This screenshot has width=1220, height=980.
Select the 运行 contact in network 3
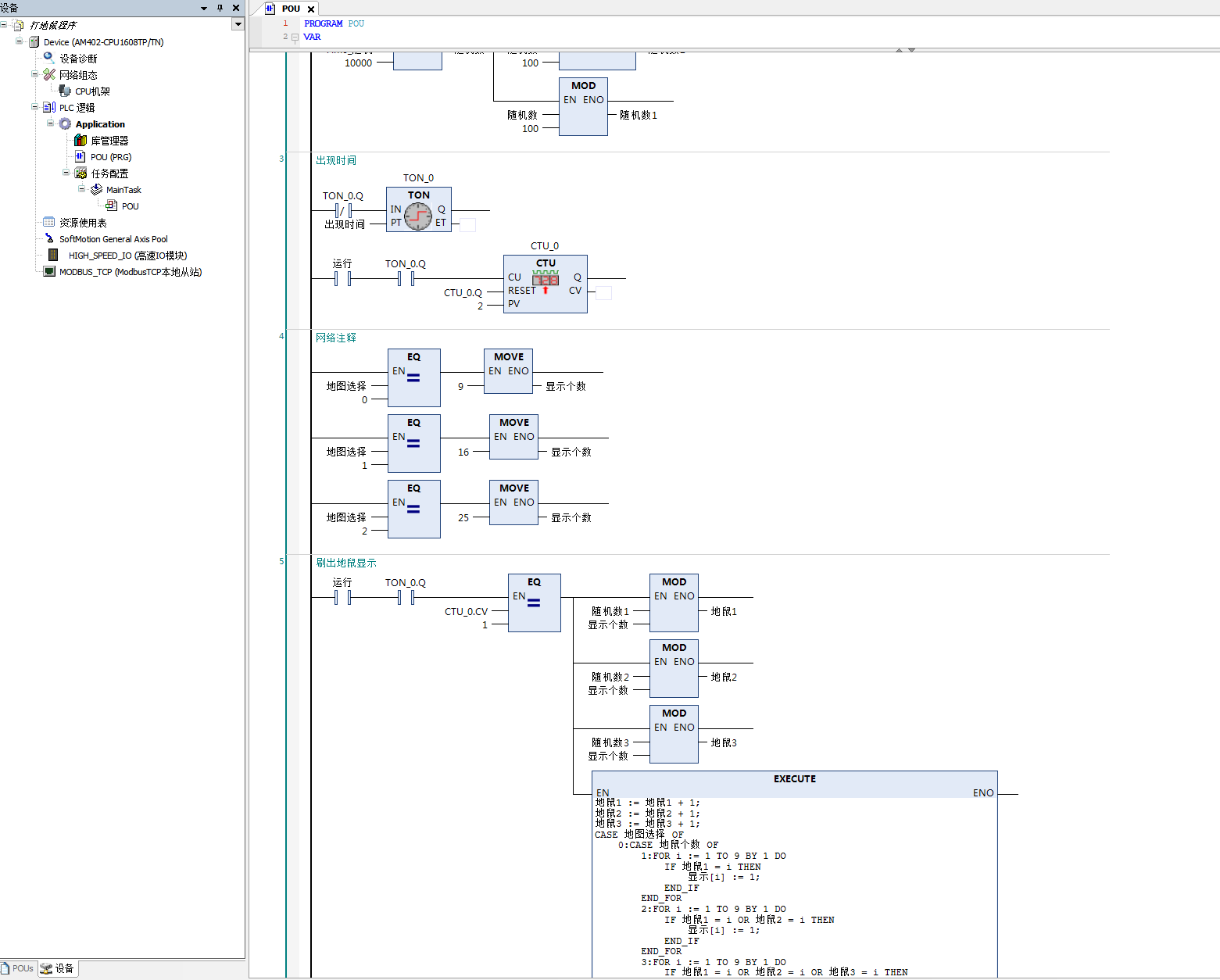[x=342, y=278]
